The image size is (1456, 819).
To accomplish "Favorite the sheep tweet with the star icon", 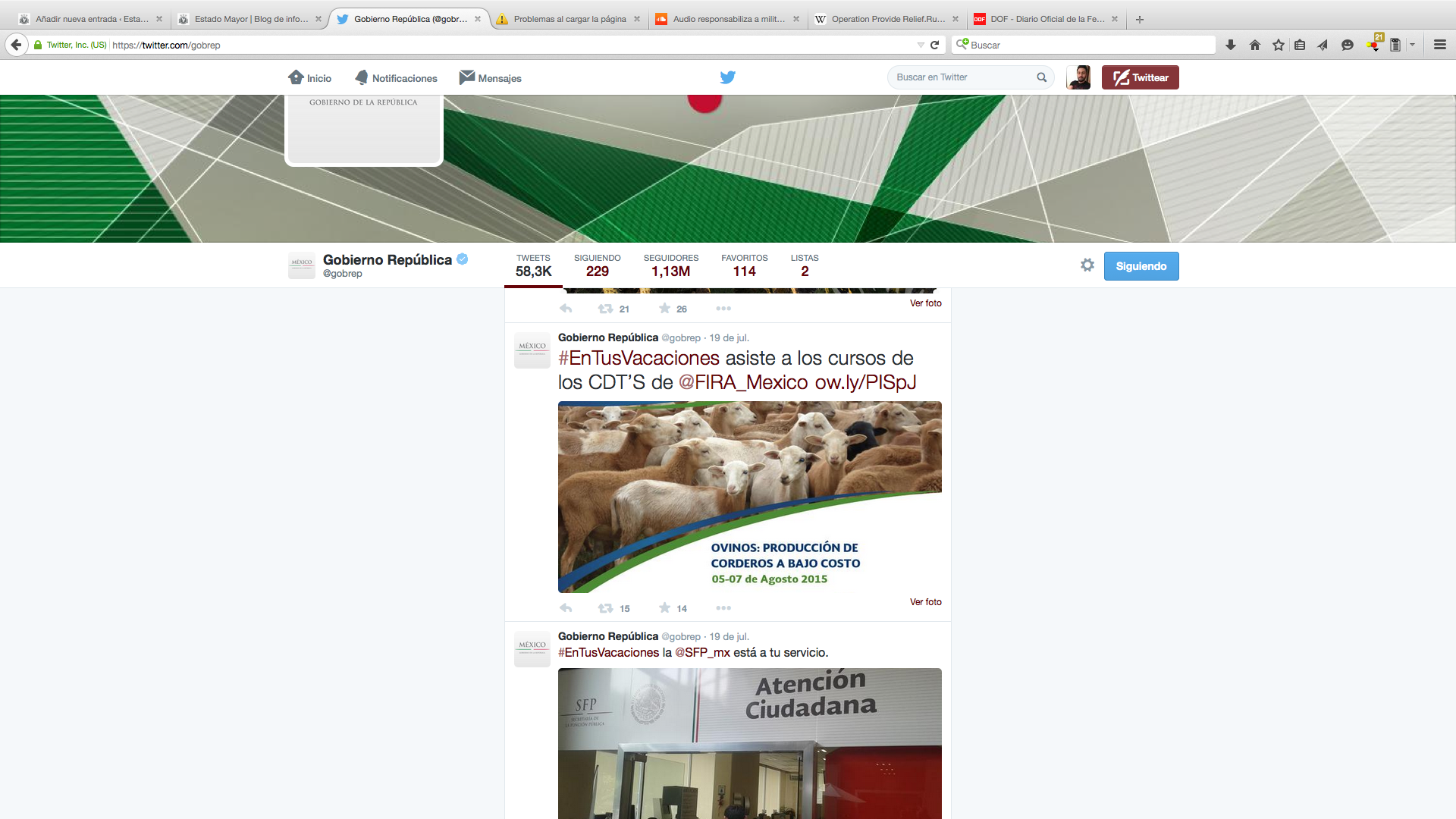I will click(x=665, y=608).
